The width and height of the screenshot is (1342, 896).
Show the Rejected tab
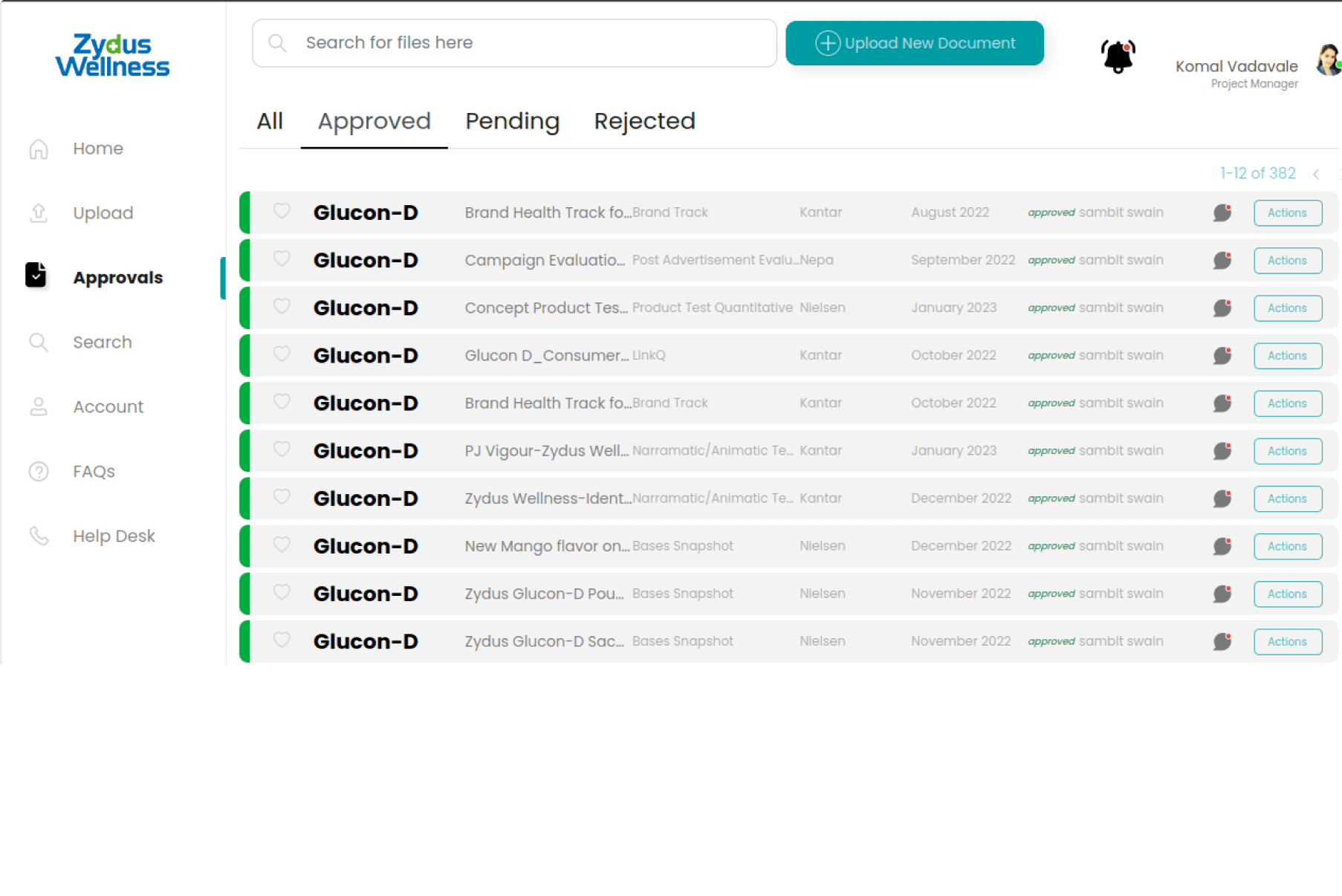(x=644, y=121)
